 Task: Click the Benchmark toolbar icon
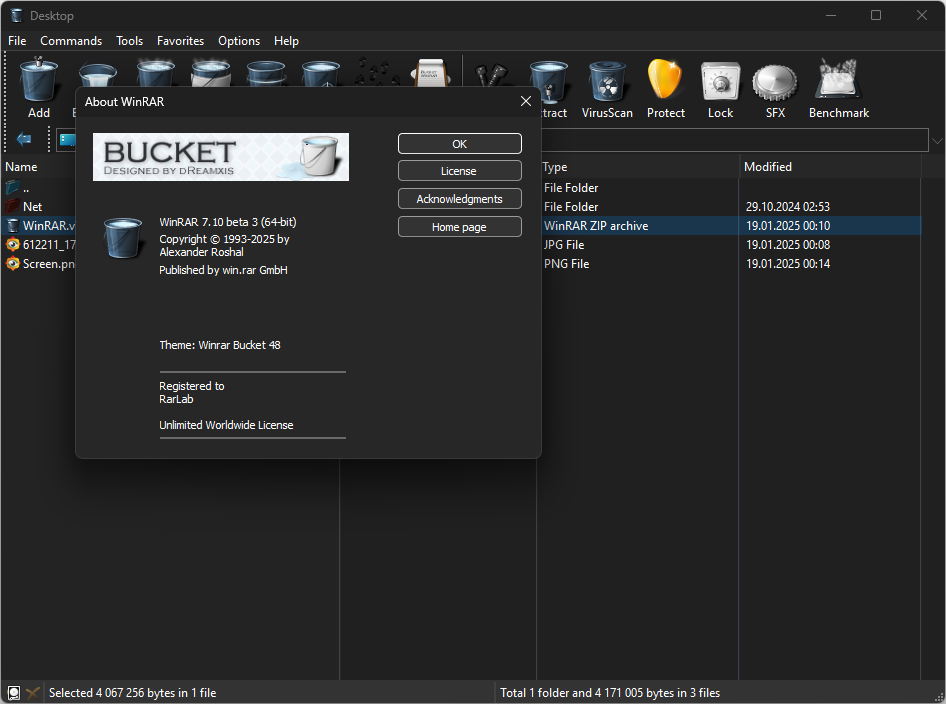click(x=838, y=79)
